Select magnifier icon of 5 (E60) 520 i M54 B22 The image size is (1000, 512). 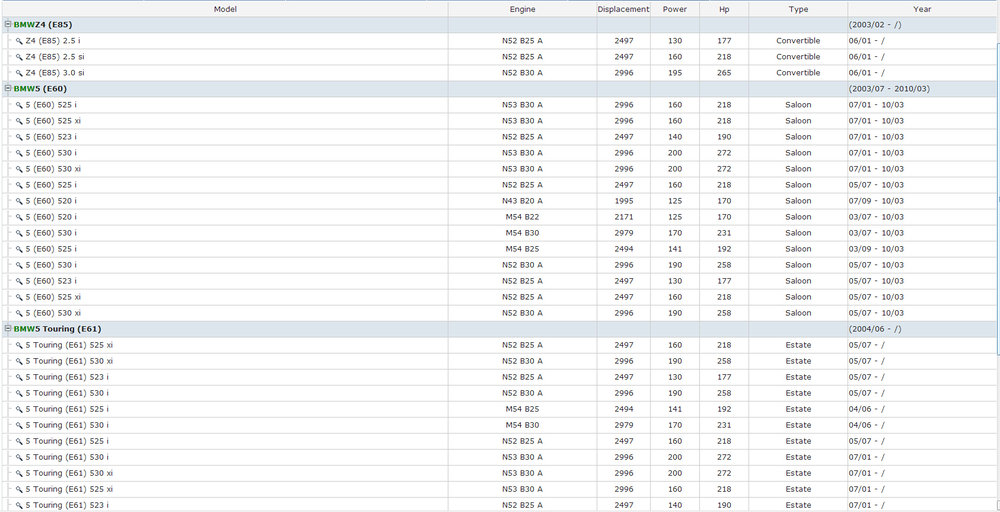tap(19, 217)
